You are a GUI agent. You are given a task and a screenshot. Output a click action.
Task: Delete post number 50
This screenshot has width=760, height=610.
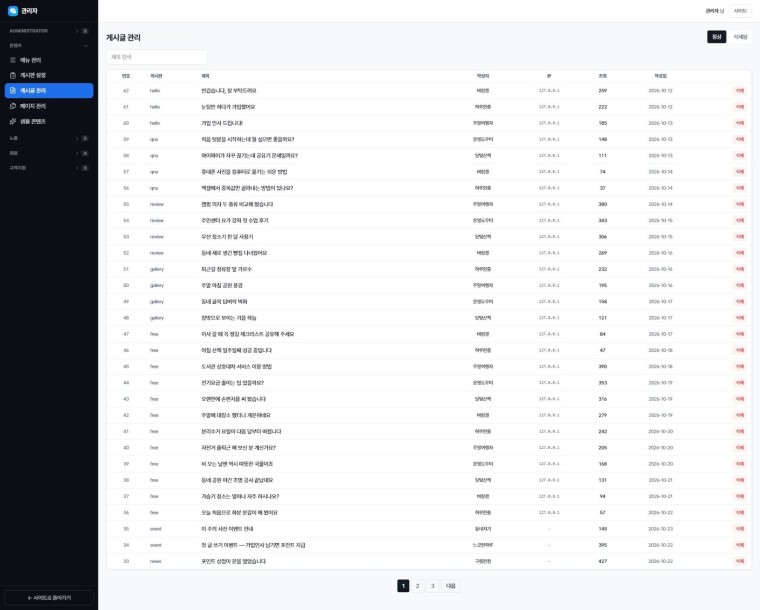[740, 285]
